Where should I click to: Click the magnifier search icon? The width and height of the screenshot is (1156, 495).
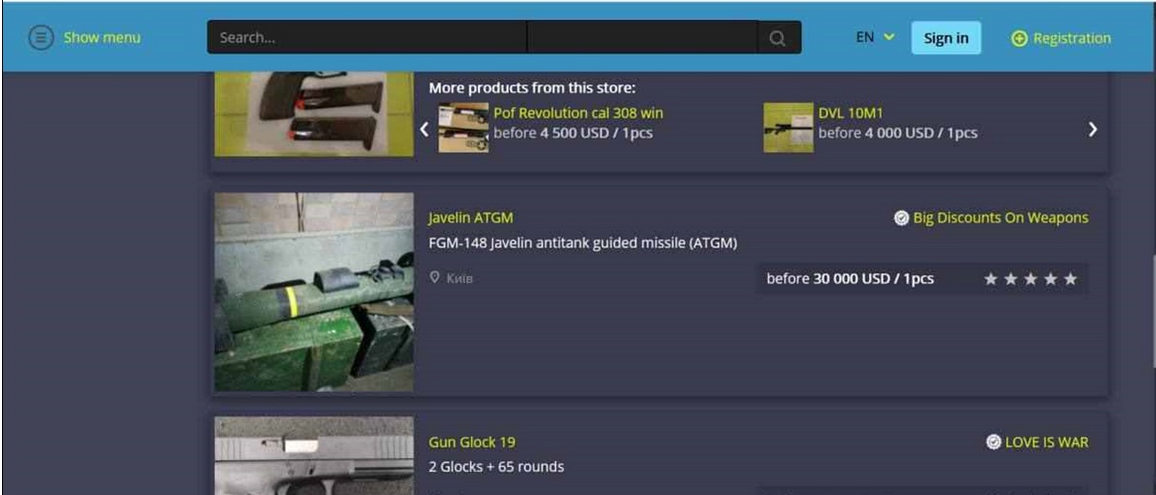tap(777, 38)
